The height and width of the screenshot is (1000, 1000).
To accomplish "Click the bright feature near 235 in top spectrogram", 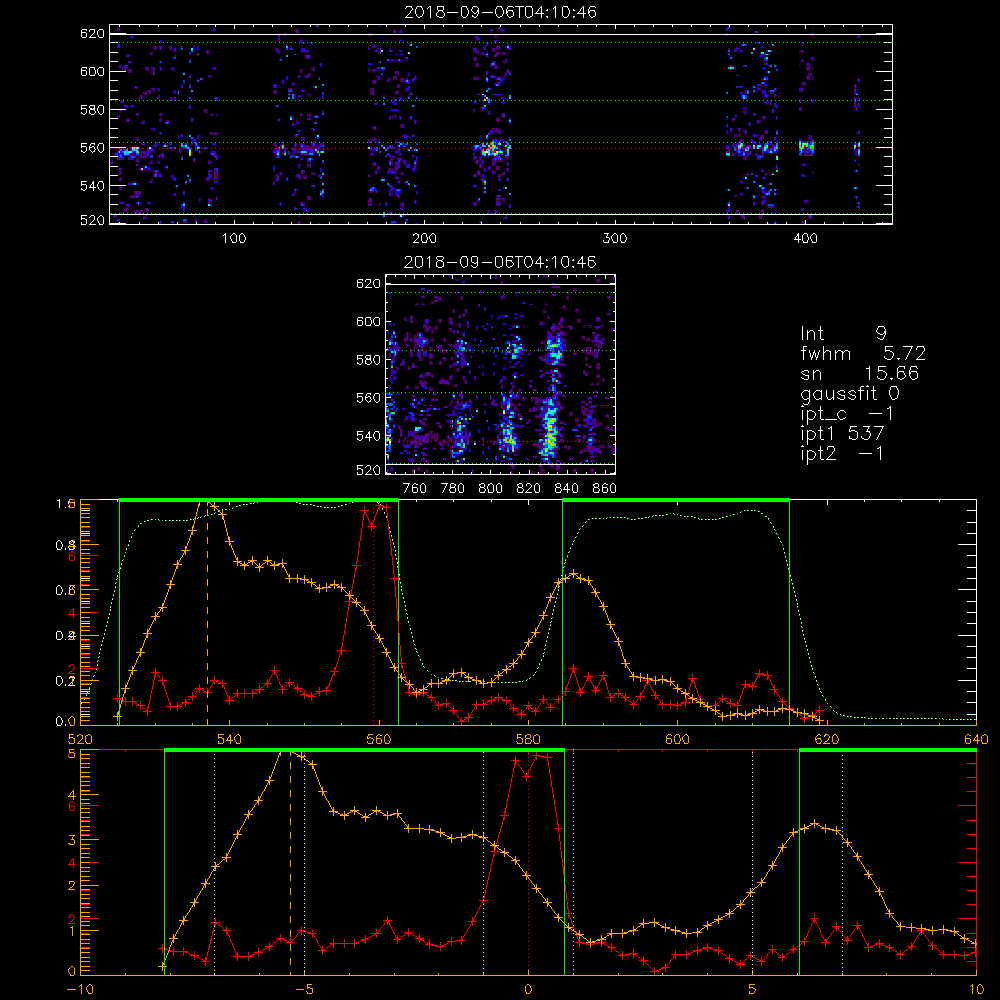I will click(x=492, y=148).
